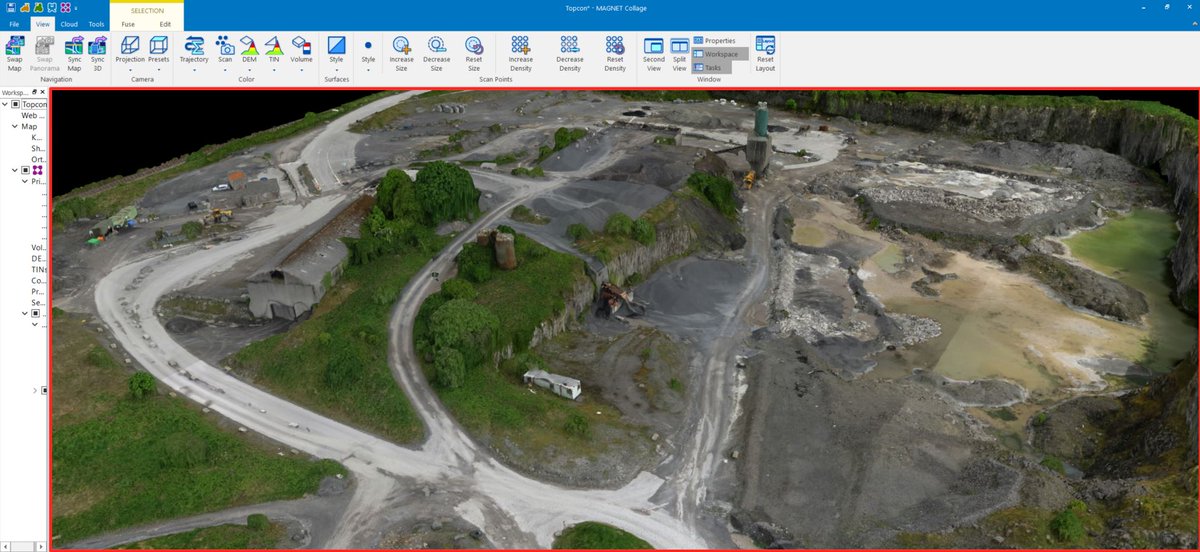Open the Presets dropdown arrow

pyautogui.click(x=158, y=72)
